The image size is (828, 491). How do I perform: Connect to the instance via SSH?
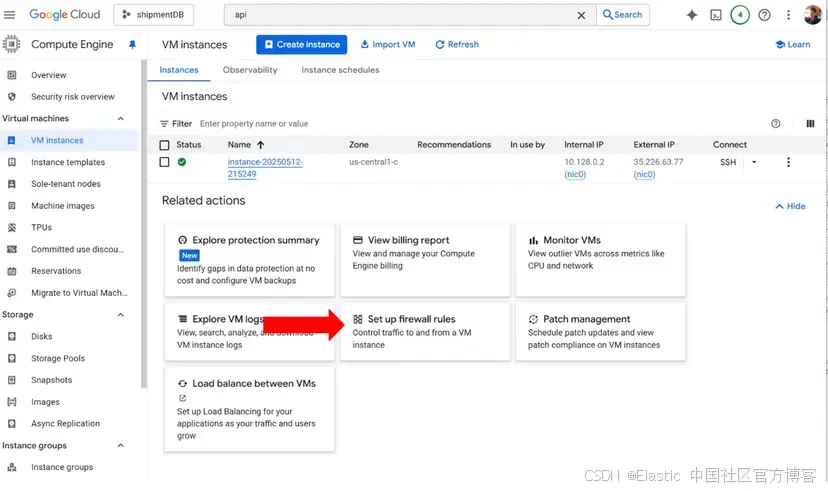coord(728,162)
